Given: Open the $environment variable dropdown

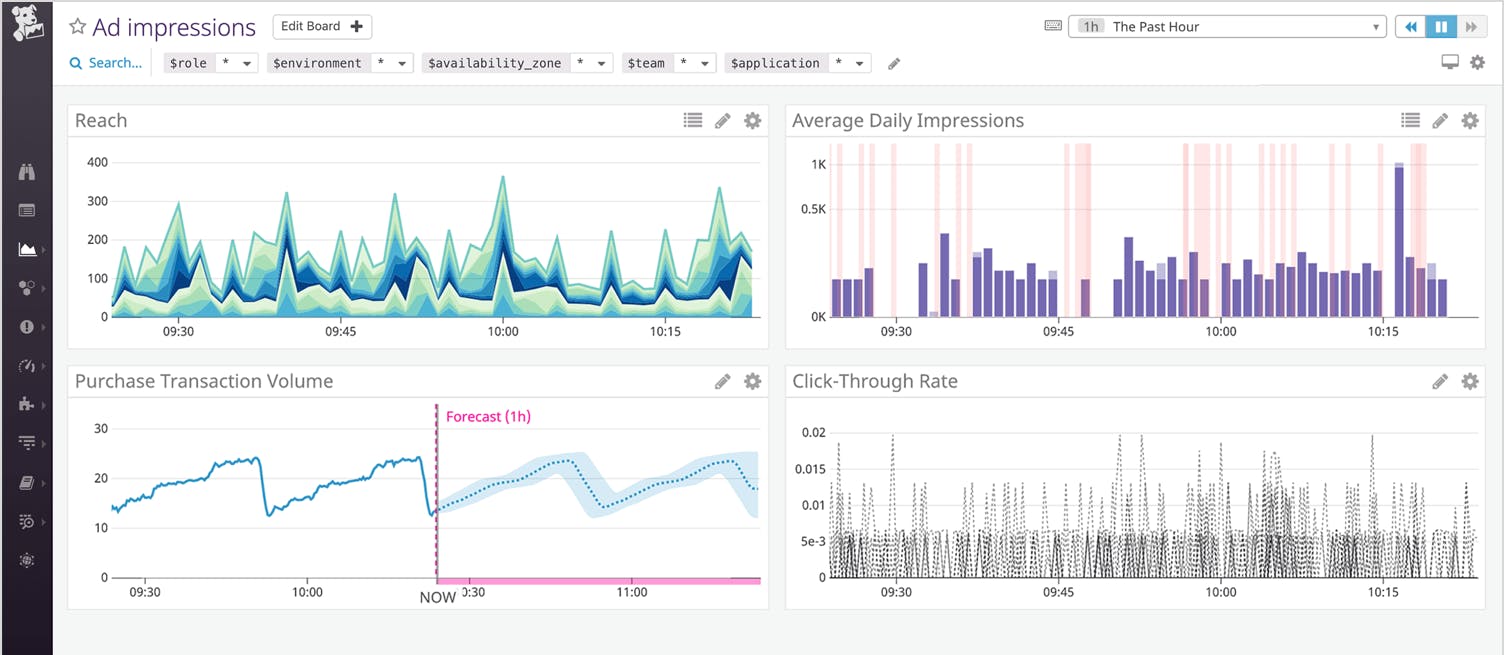Looking at the screenshot, I should pyautogui.click(x=391, y=63).
